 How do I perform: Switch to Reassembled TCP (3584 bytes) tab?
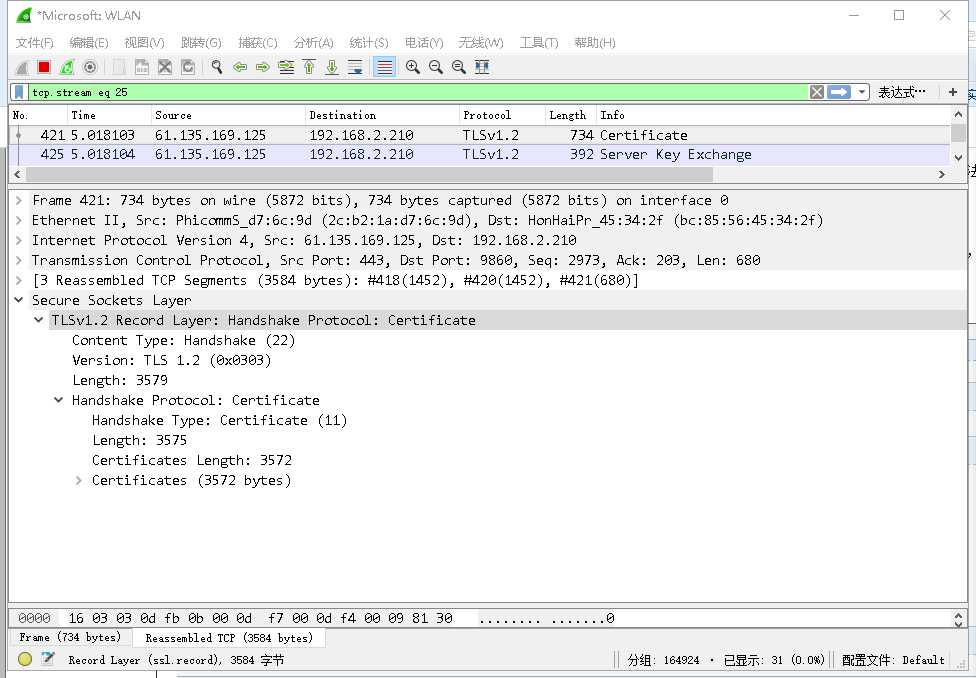(229, 638)
